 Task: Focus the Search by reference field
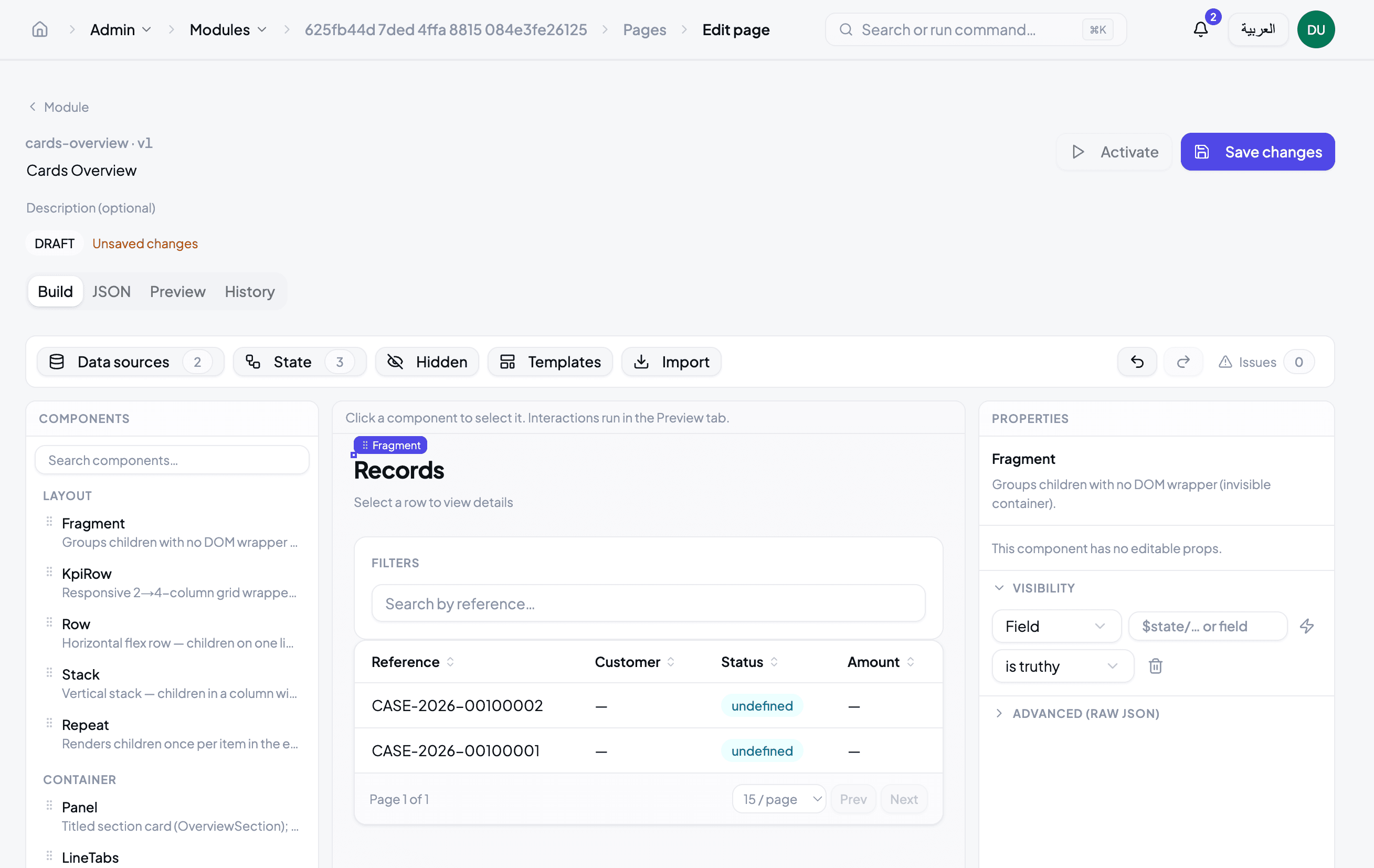click(x=648, y=602)
